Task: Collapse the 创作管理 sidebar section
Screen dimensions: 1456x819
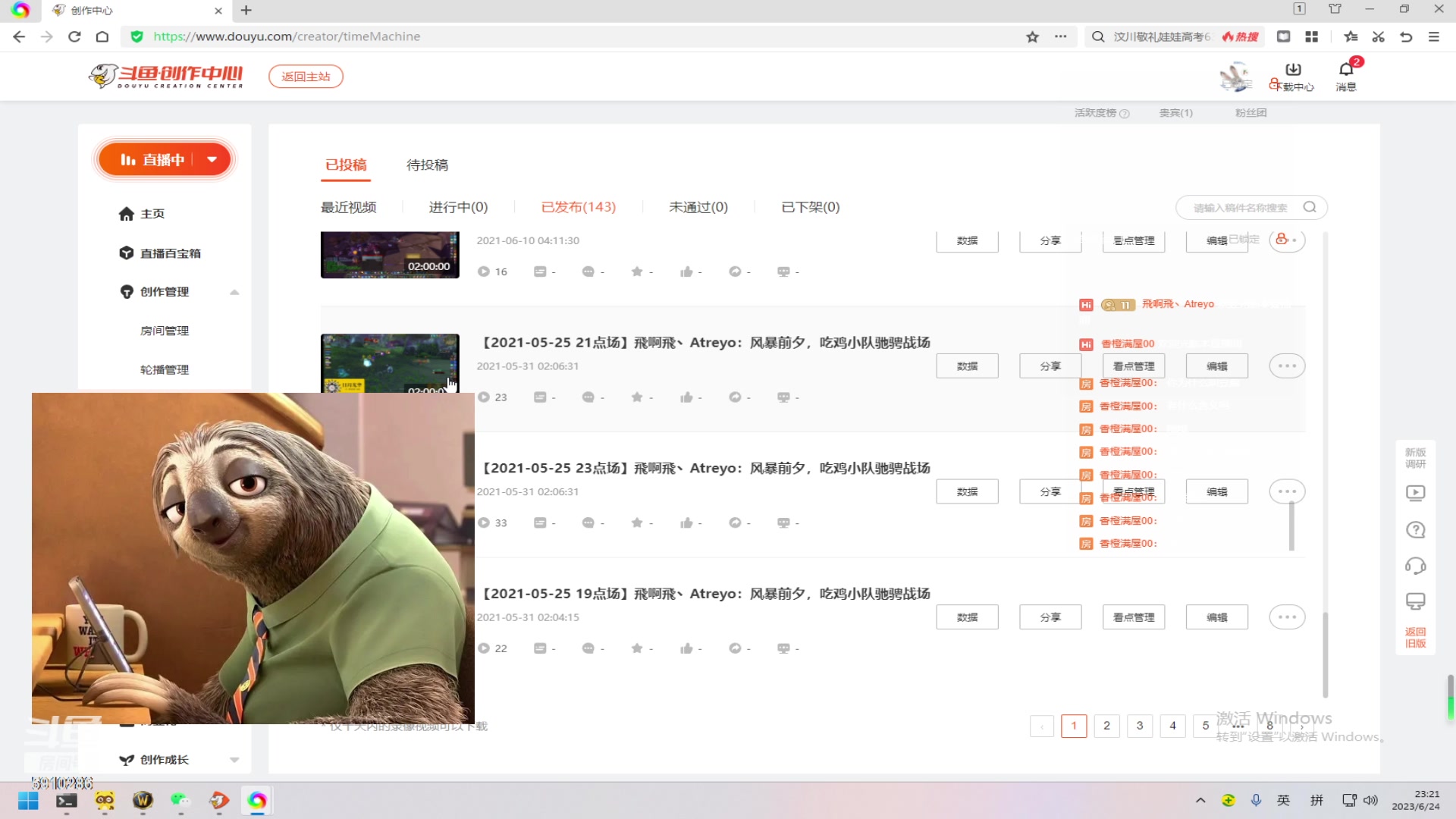Action: click(234, 292)
